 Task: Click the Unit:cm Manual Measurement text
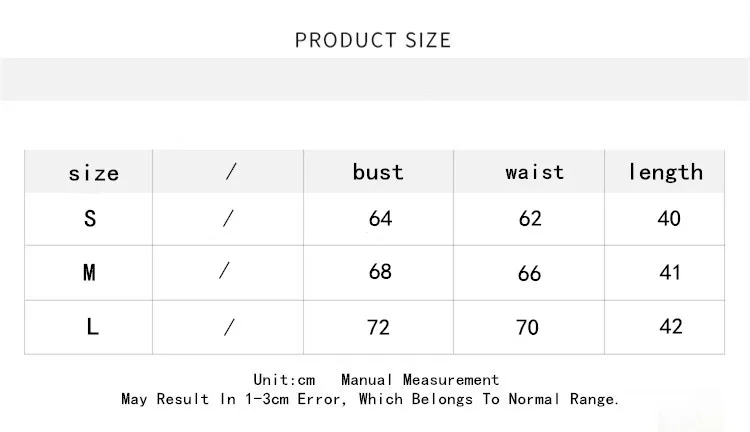tap(376, 380)
